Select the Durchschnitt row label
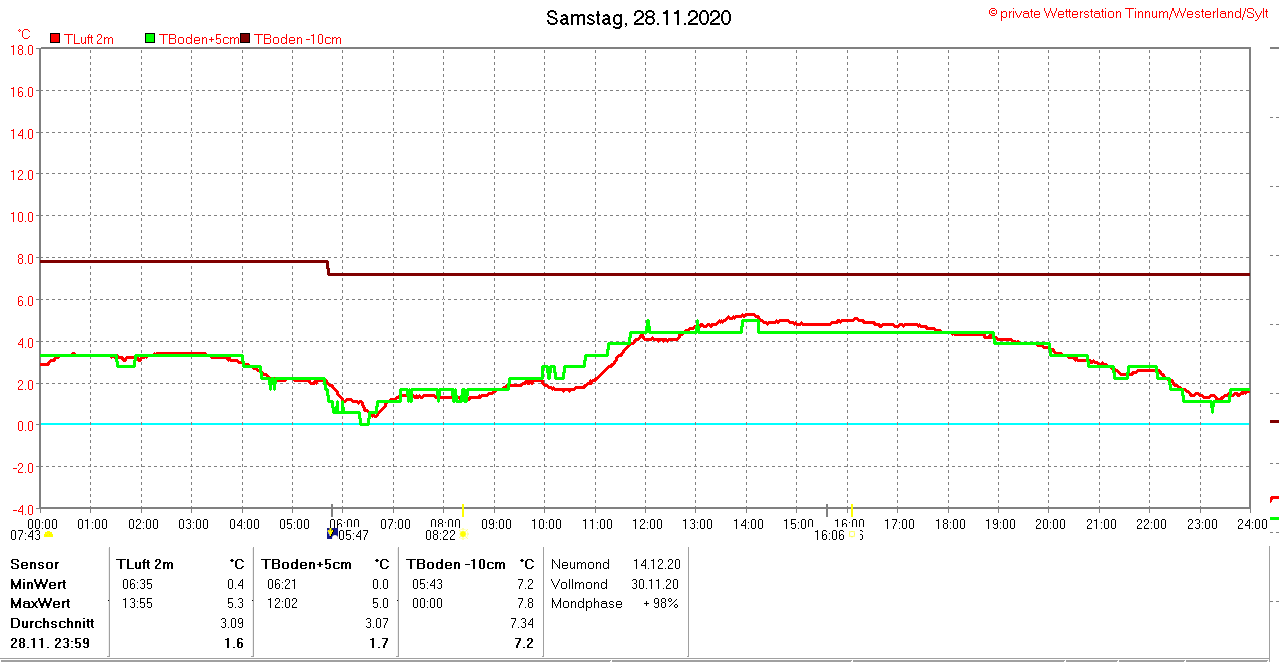Screen dimensions: 1280x662 (x=50, y=623)
